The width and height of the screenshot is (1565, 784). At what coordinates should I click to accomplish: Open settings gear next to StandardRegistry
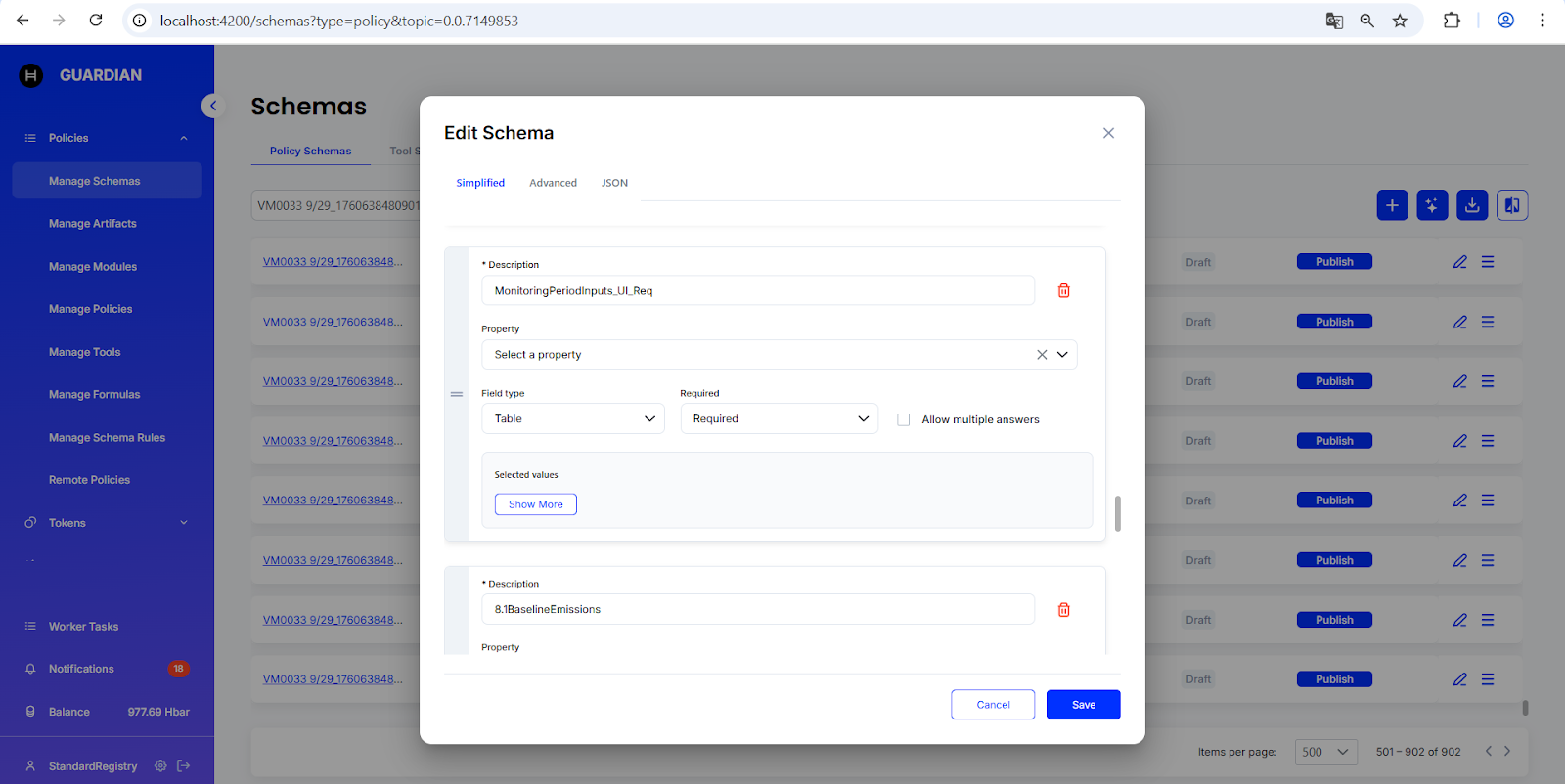point(160,766)
